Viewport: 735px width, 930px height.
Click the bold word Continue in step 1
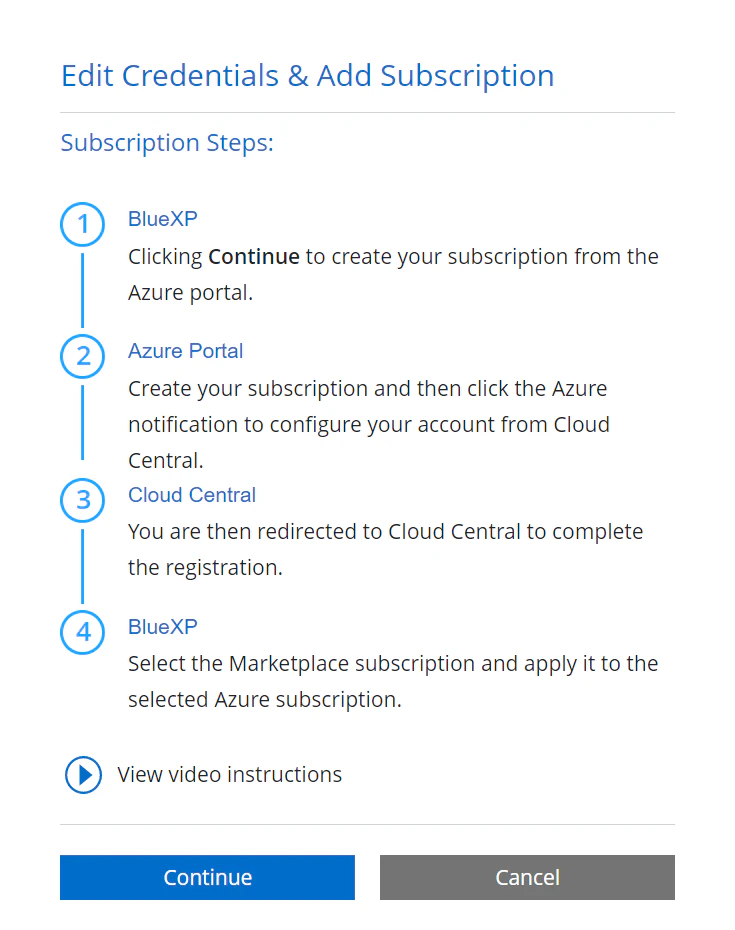(254, 257)
